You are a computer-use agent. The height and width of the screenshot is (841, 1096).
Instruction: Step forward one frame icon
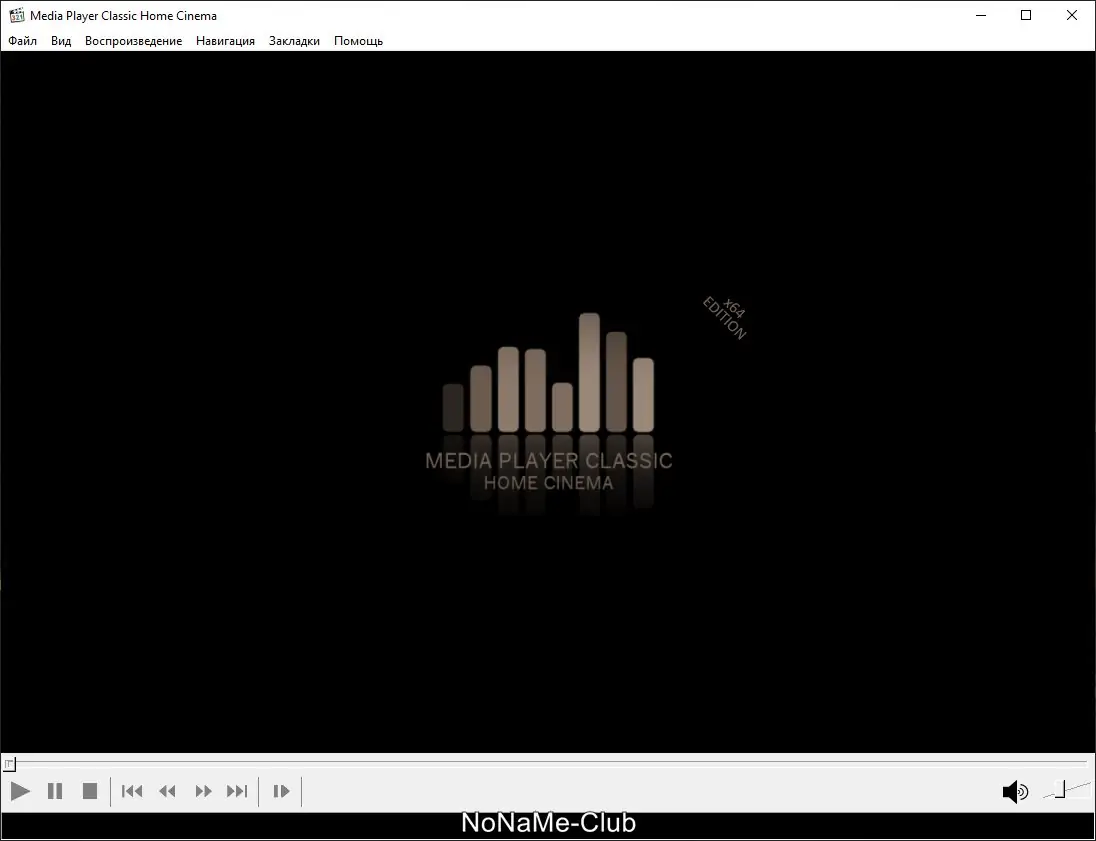(x=281, y=791)
